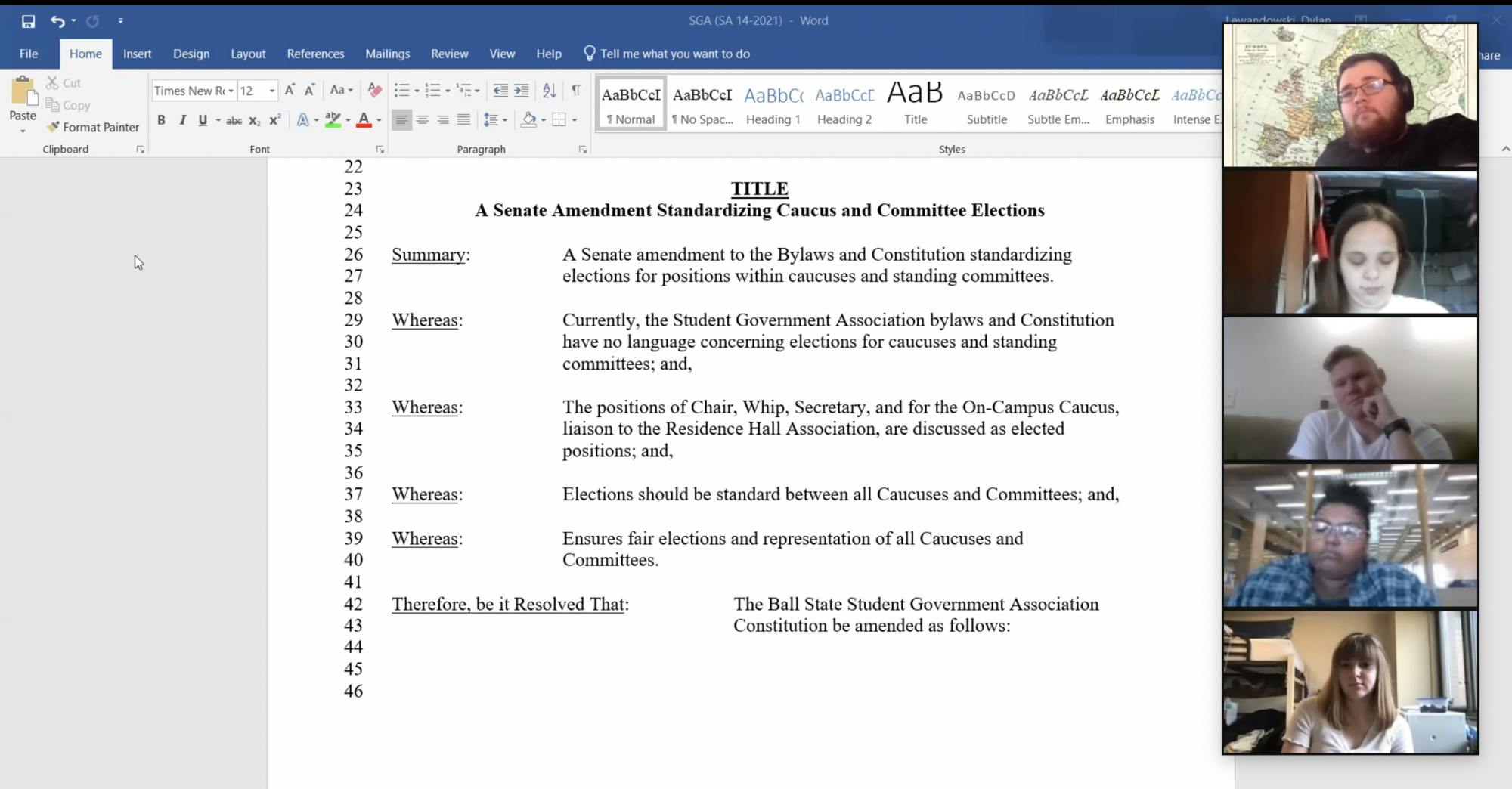1512x789 pixels.
Task: Clear all formatting with the eraser icon
Action: [x=374, y=91]
